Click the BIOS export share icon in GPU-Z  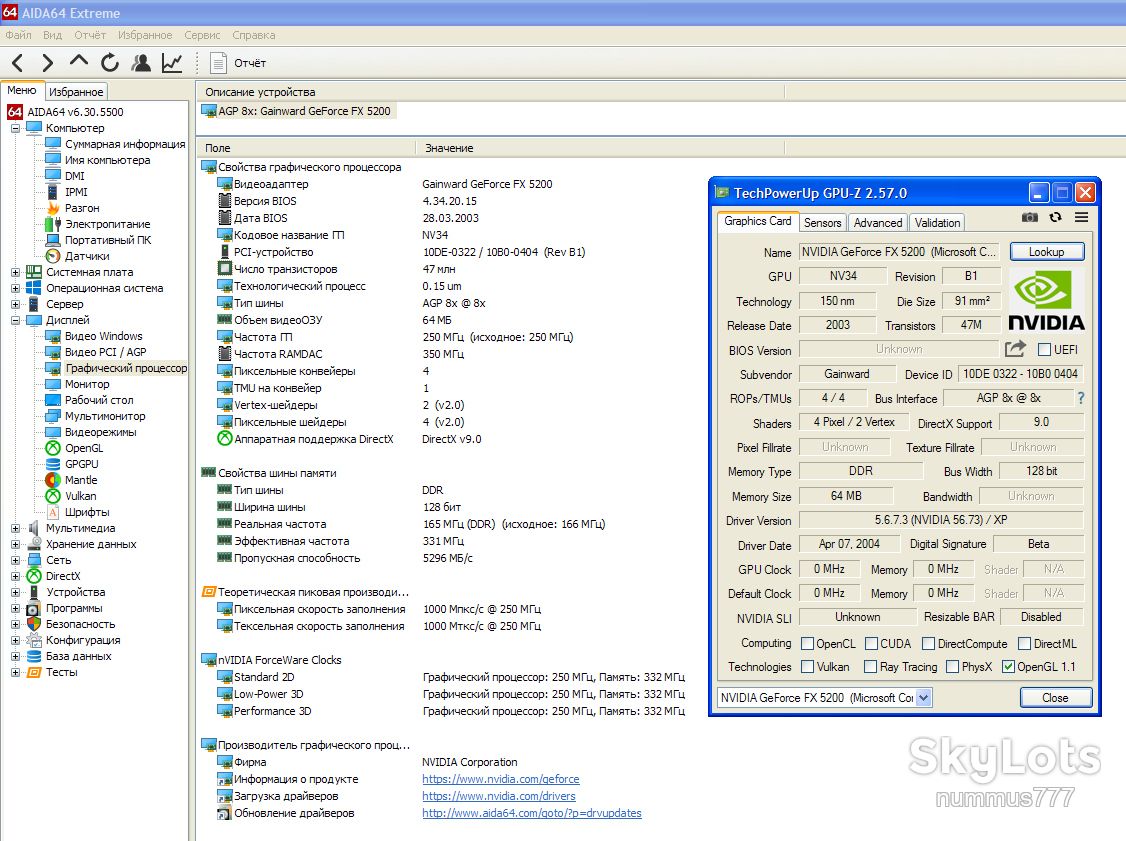click(1015, 349)
